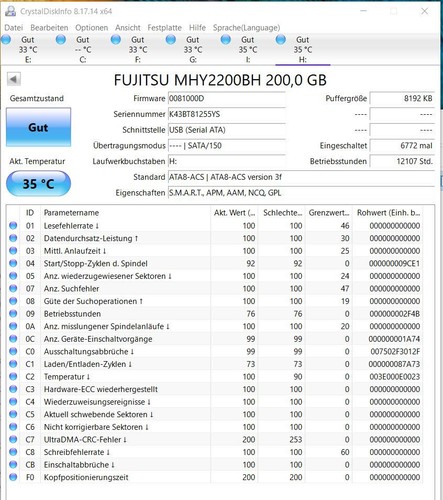443x500 pixels.
Task: Click status icon of C2 Temperatur row
Action: (x=13, y=377)
